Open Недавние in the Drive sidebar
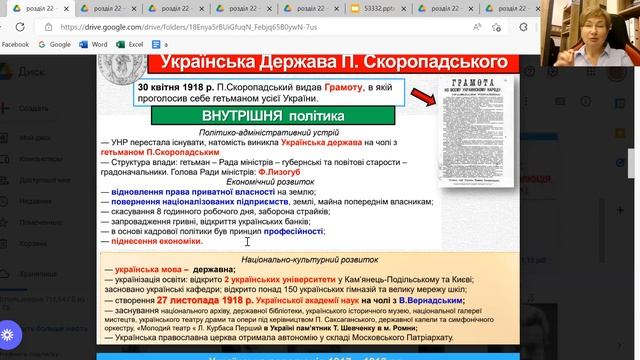Screen dimensions: 640x360 [35, 201]
